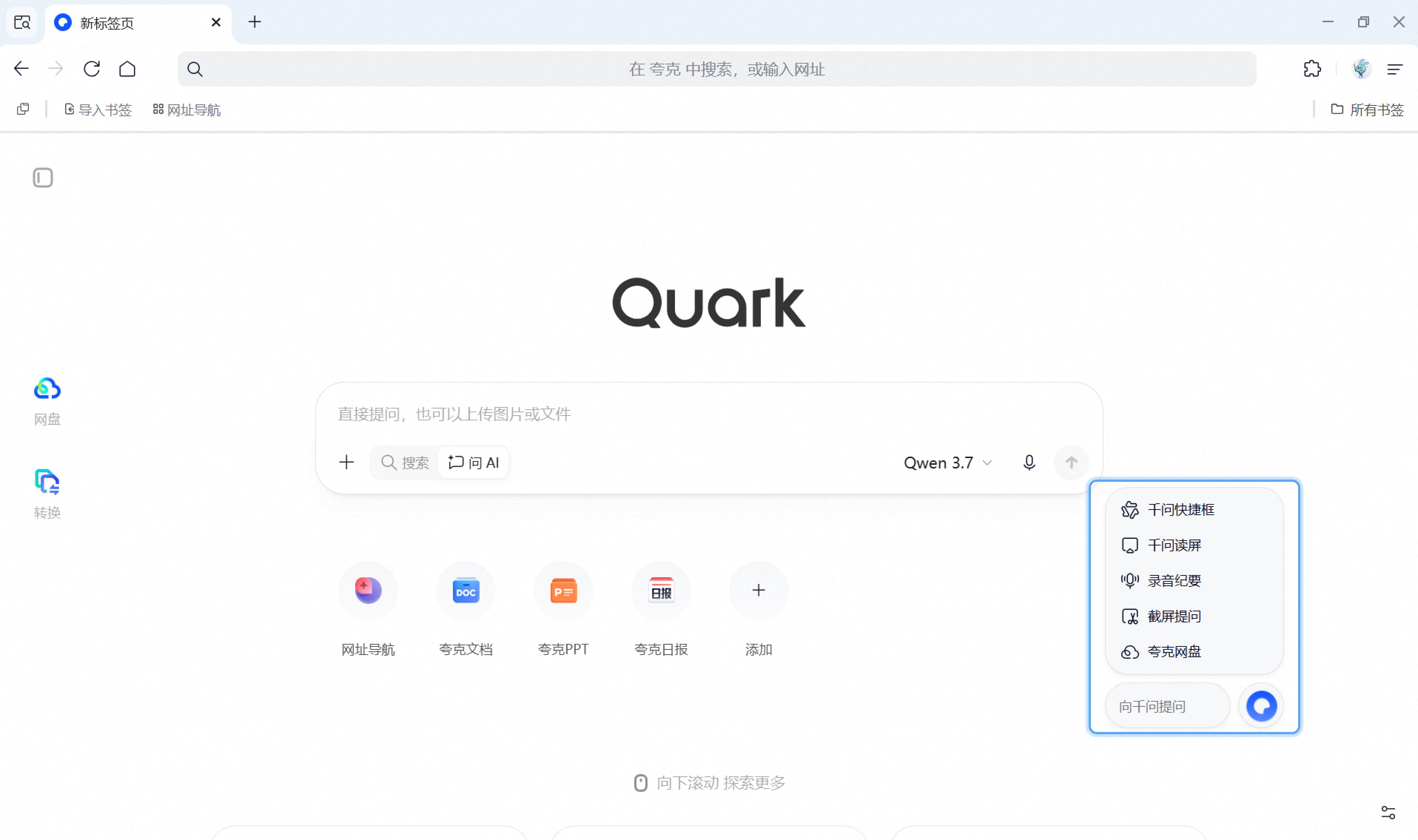
Task: Open page customization sliders icon
Action: [x=1388, y=813]
